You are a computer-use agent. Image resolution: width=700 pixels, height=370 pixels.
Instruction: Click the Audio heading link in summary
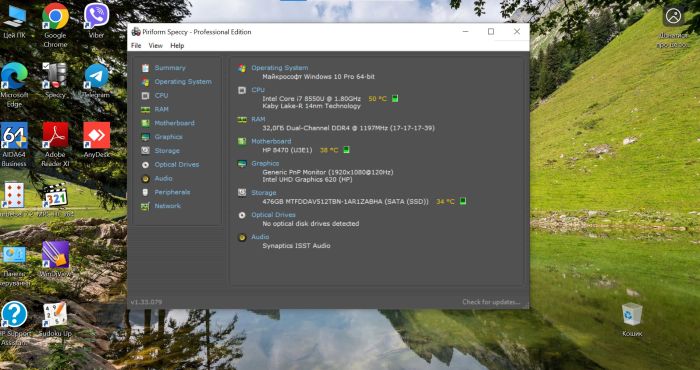(260, 237)
